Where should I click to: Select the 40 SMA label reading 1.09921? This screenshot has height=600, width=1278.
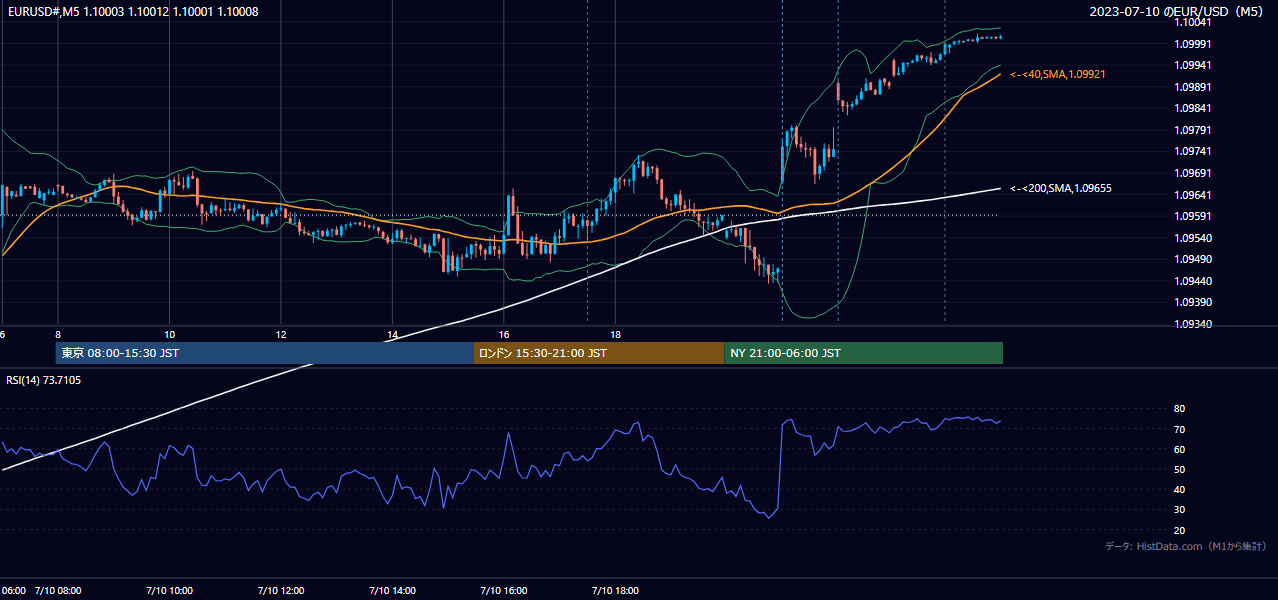click(1058, 74)
